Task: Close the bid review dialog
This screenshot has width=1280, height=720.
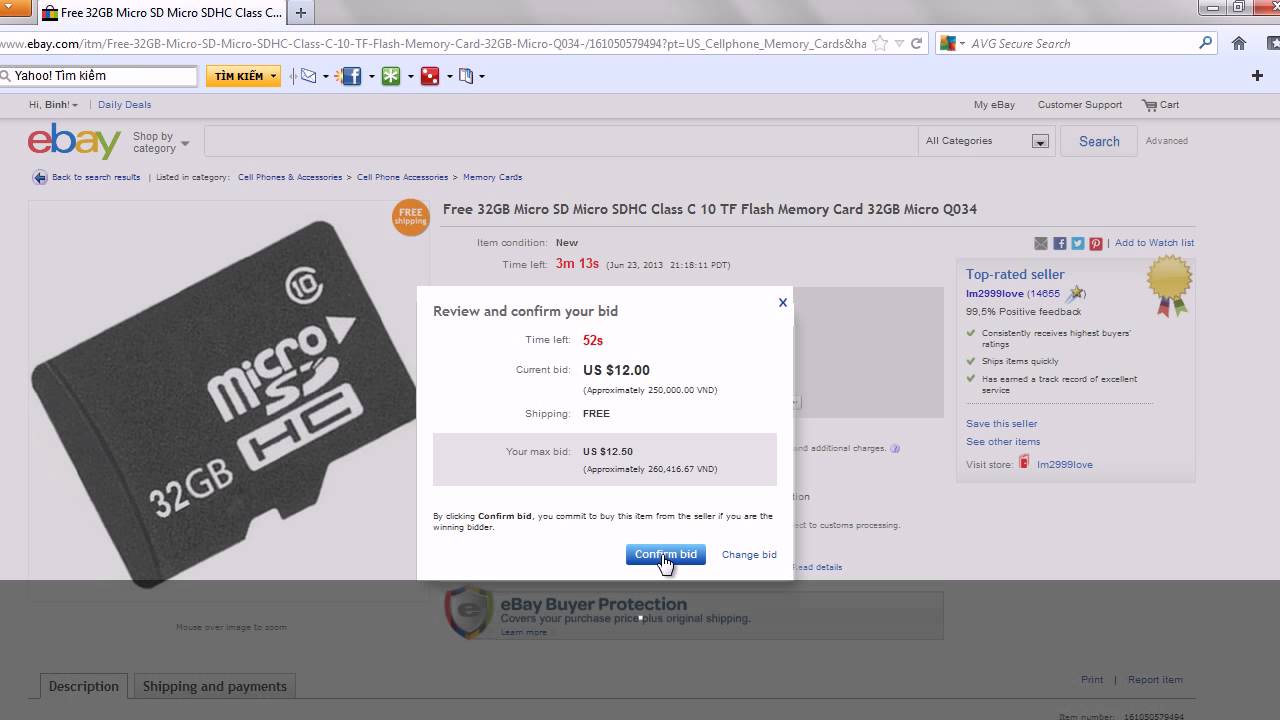Action: [x=783, y=302]
